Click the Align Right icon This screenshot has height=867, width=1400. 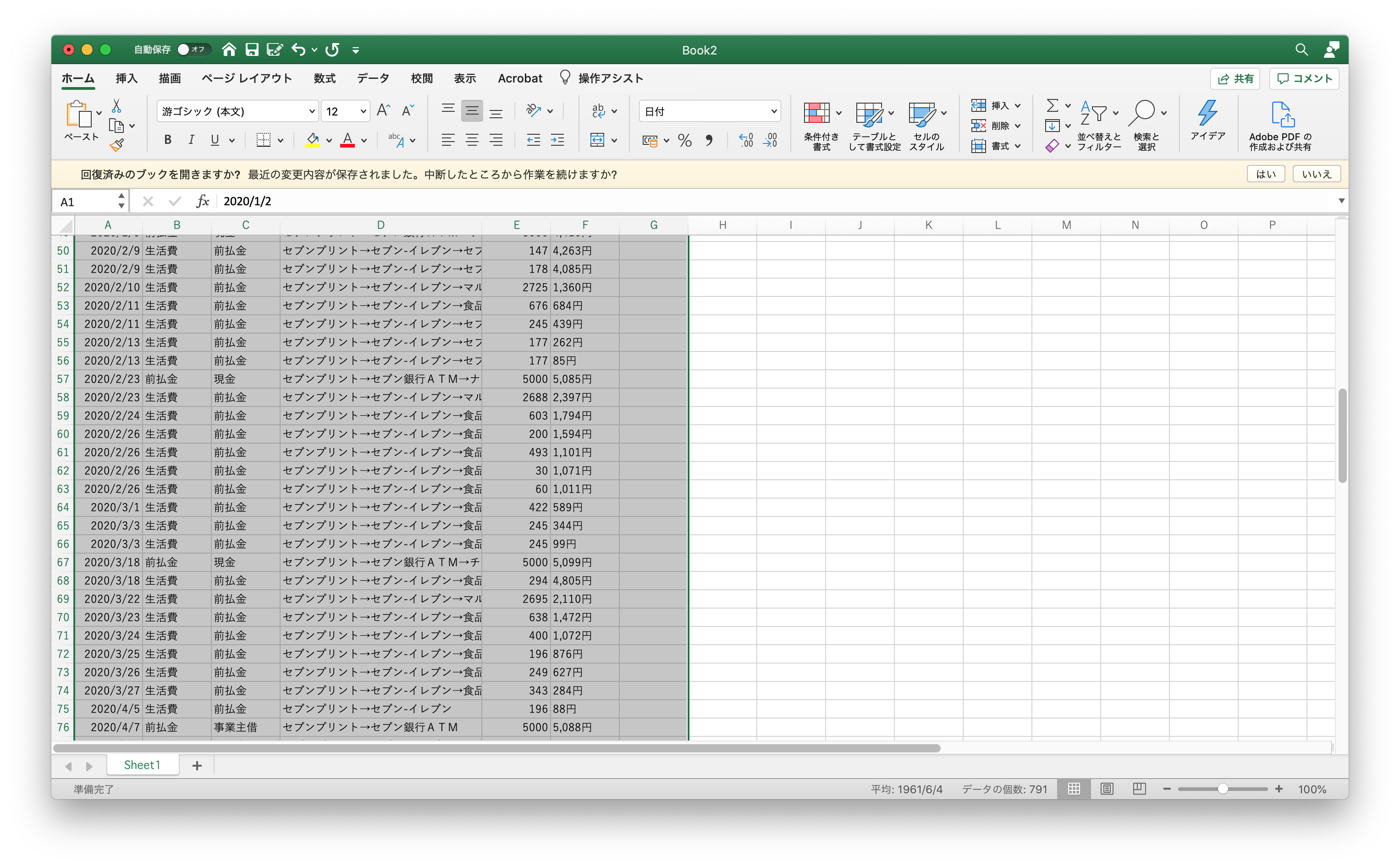click(x=496, y=139)
